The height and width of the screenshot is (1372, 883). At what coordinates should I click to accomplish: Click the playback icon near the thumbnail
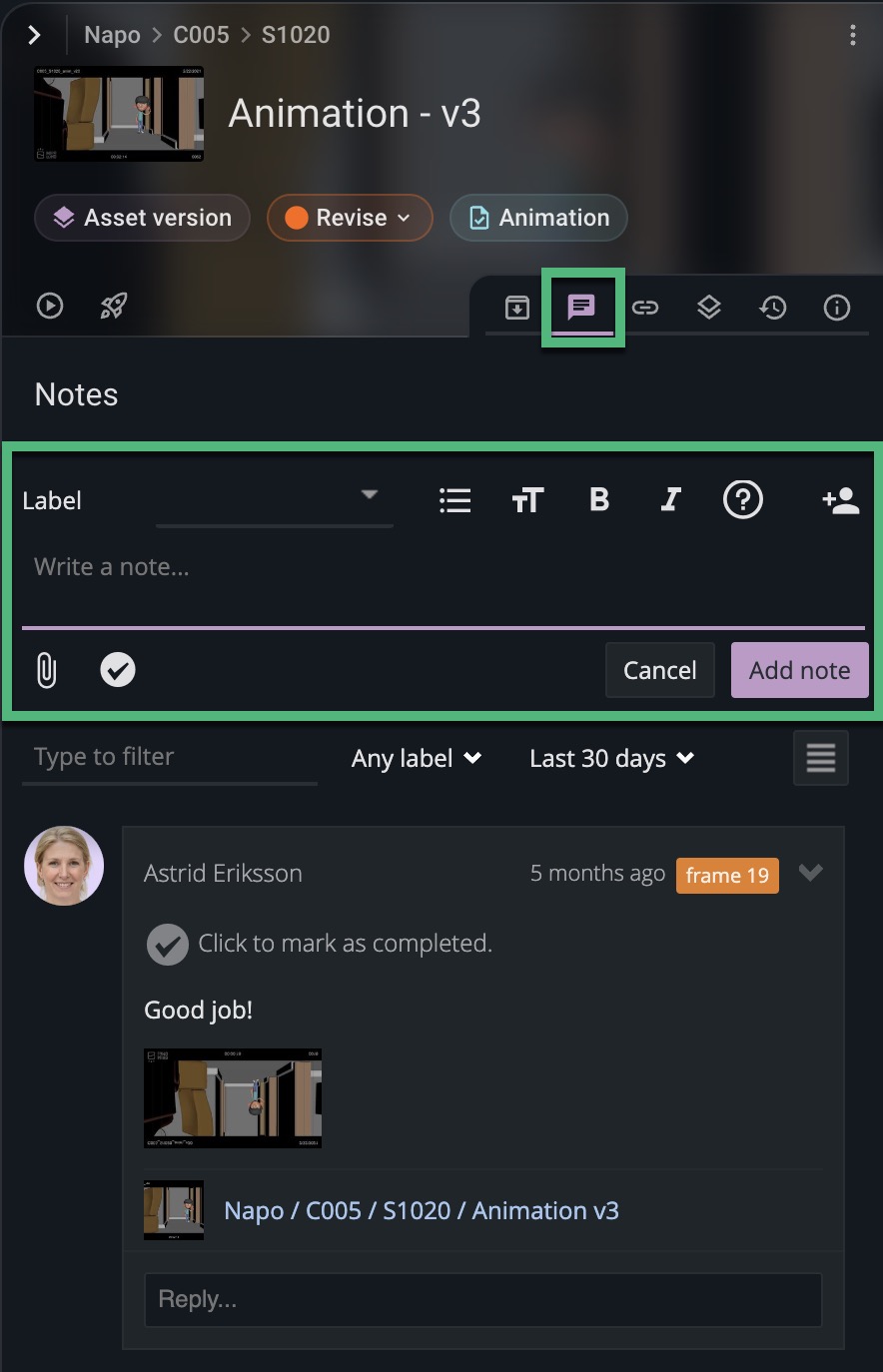click(50, 306)
